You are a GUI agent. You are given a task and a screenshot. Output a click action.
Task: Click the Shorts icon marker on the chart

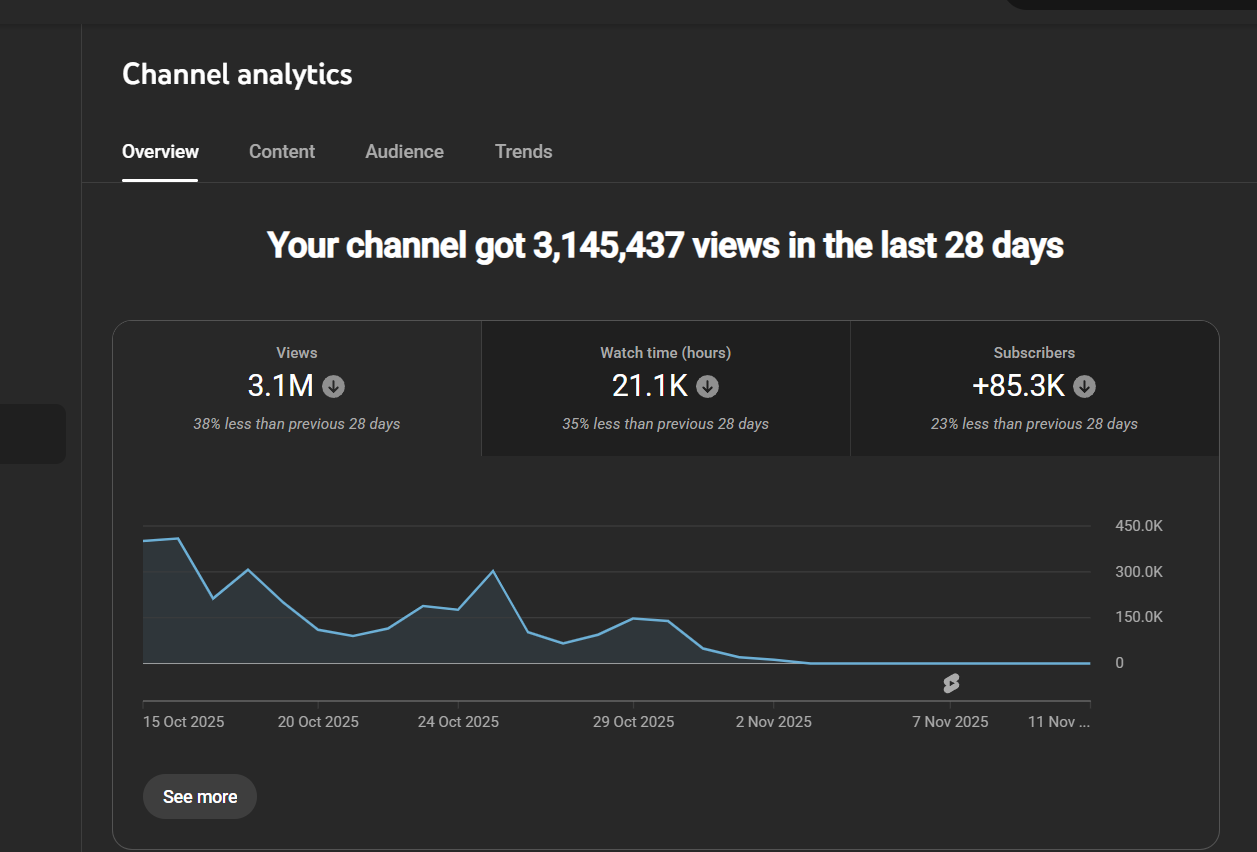click(x=951, y=683)
